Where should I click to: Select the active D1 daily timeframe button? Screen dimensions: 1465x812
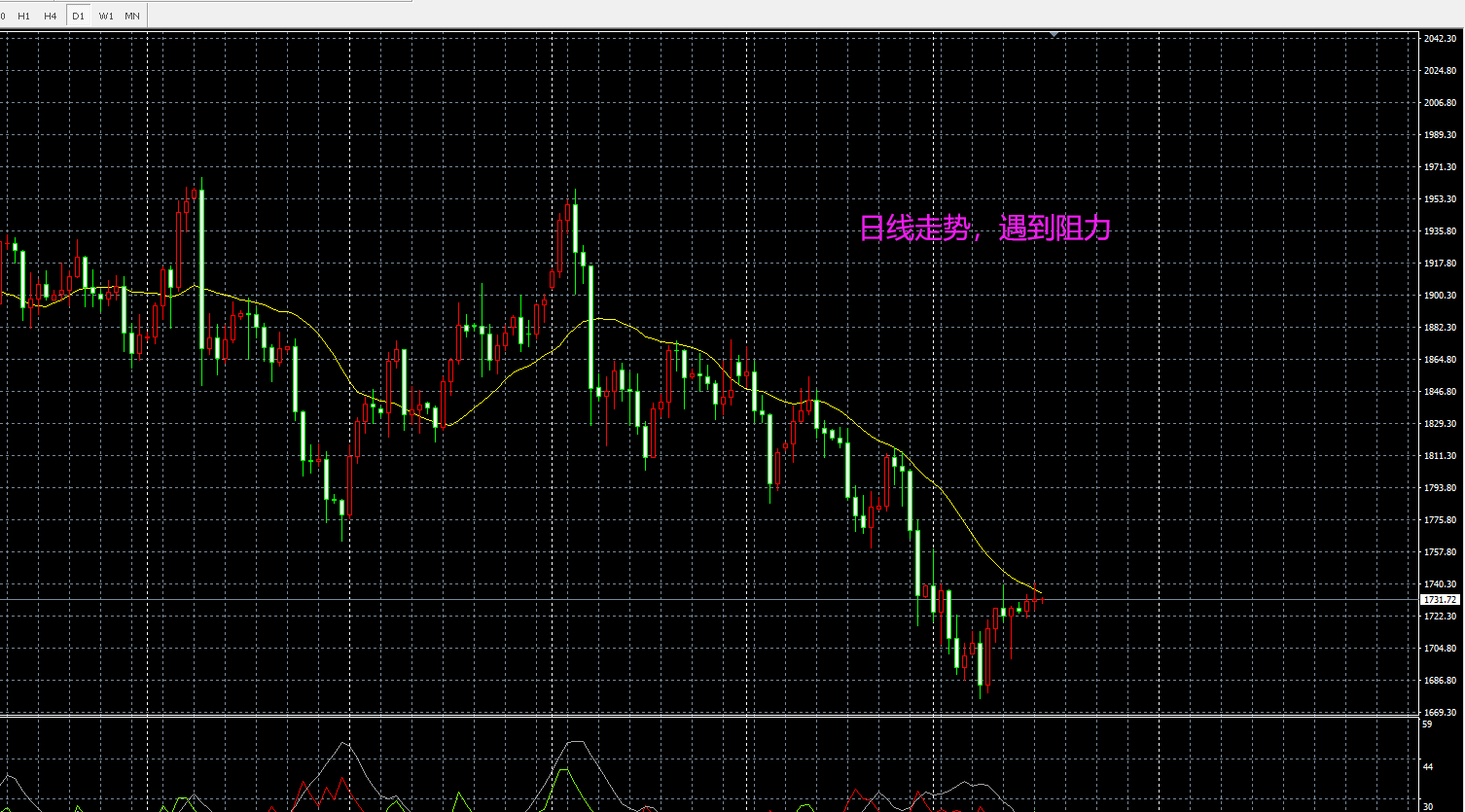pyautogui.click(x=79, y=16)
